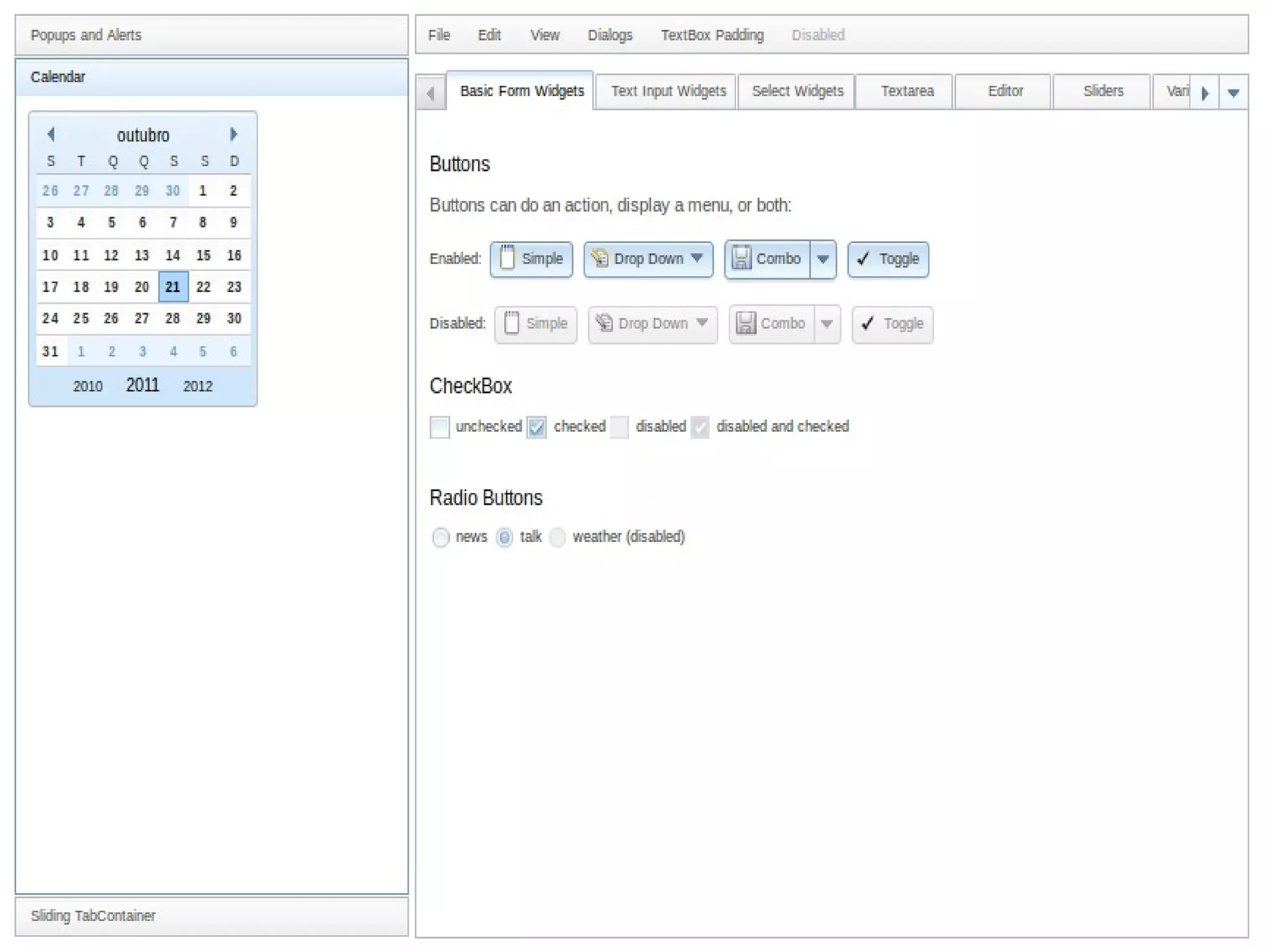Viewport: 1270px width, 952px height.
Task: Select the talk radio button
Action: (x=505, y=537)
